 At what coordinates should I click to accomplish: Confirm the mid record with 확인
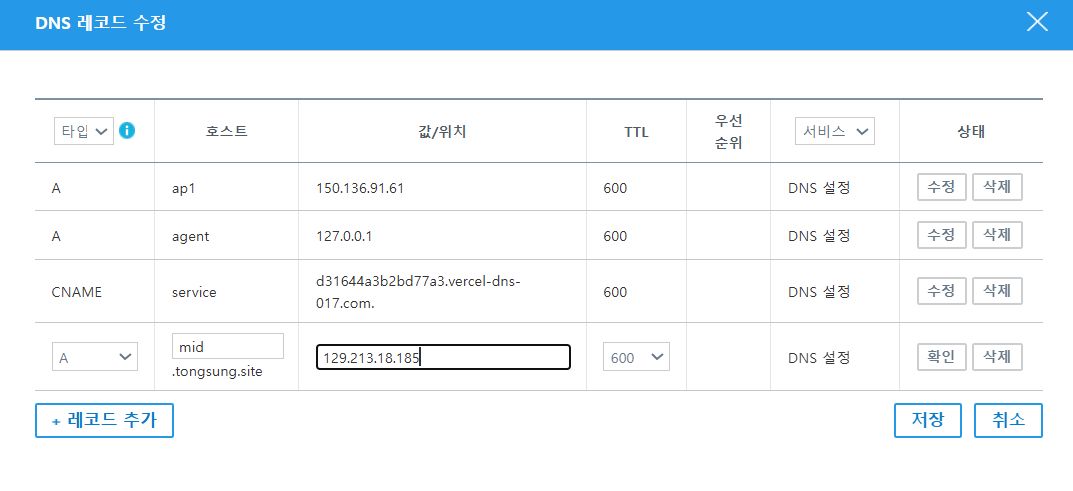pos(941,356)
